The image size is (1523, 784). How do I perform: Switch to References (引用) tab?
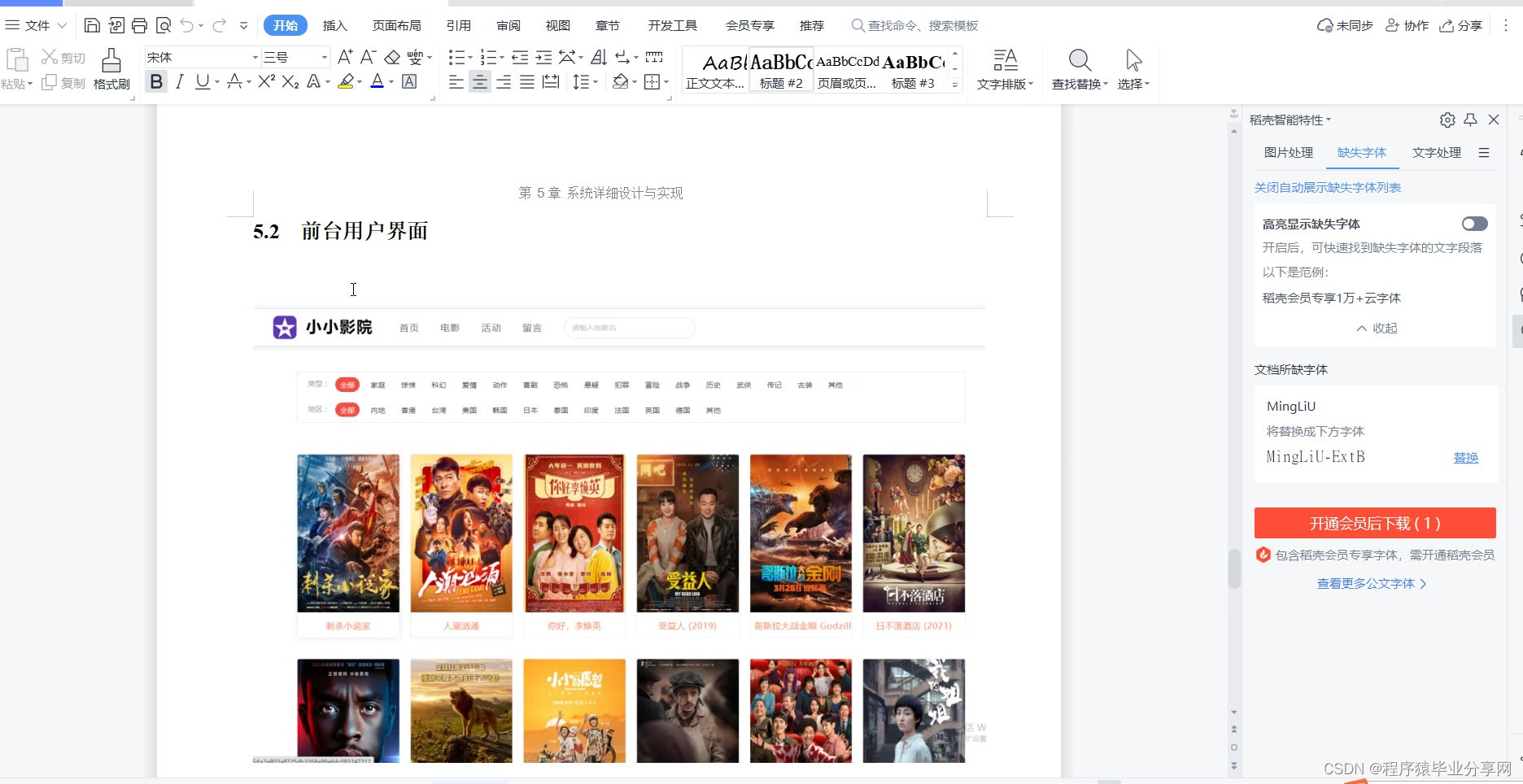[458, 26]
